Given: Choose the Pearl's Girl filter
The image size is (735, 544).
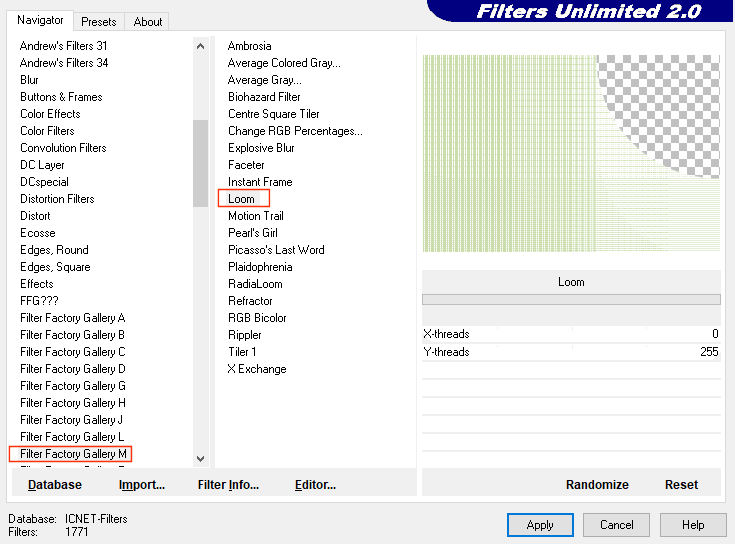Looking at the screenshot, I should [253, 233].
